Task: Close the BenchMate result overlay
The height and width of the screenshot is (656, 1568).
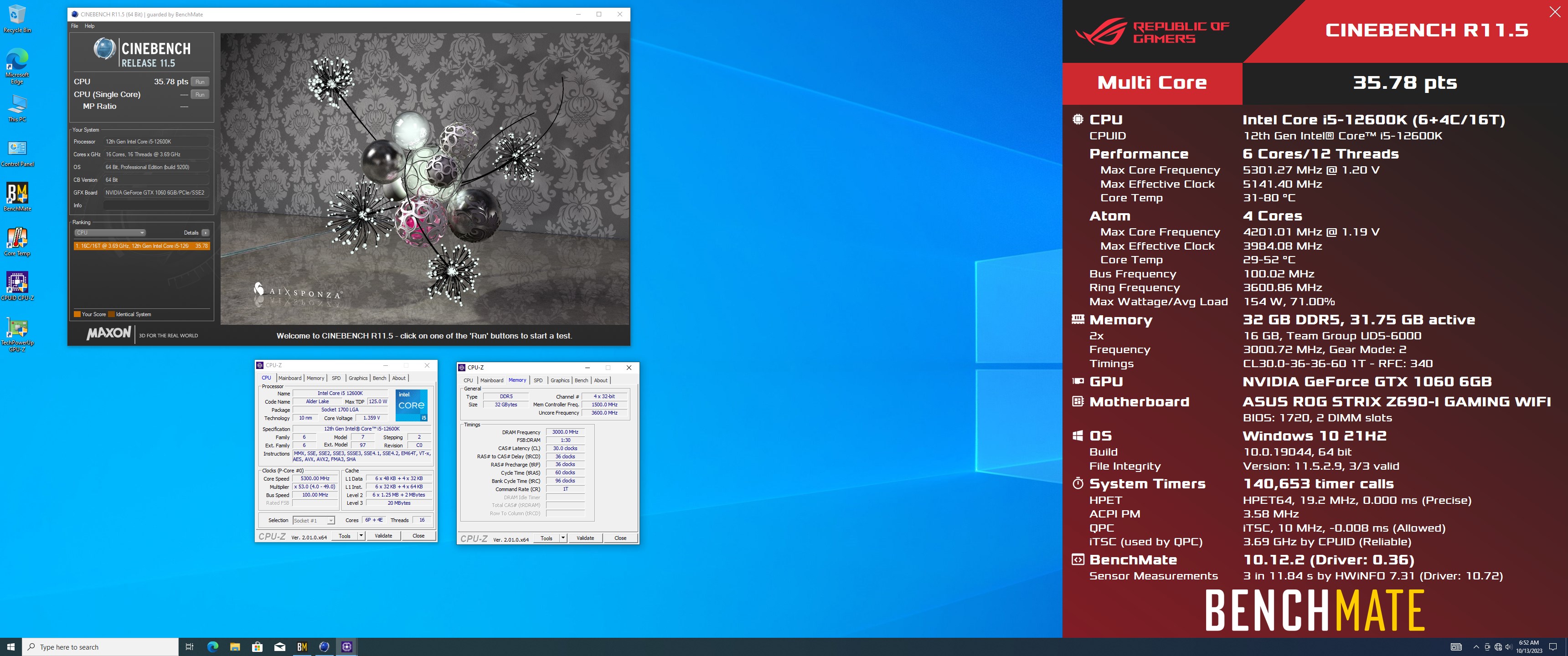Action: click(1554, 12)
